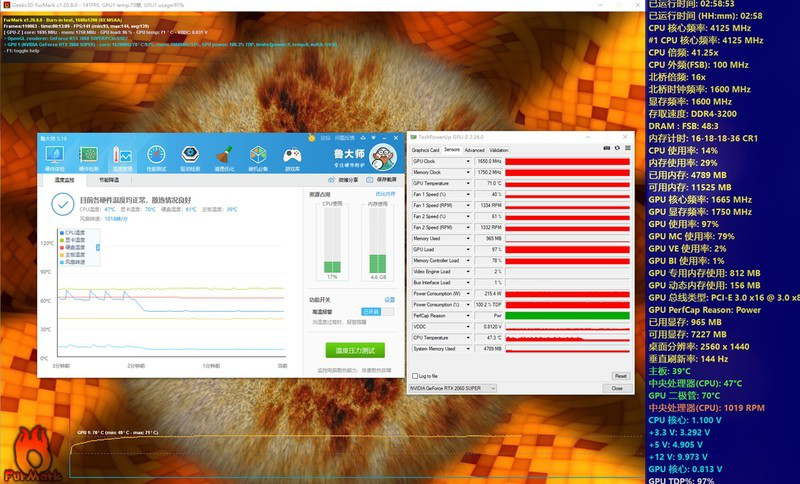800x484 pixels.
Task: Open the hardware overview icon in Ludashi
Action: pos(54,156)
